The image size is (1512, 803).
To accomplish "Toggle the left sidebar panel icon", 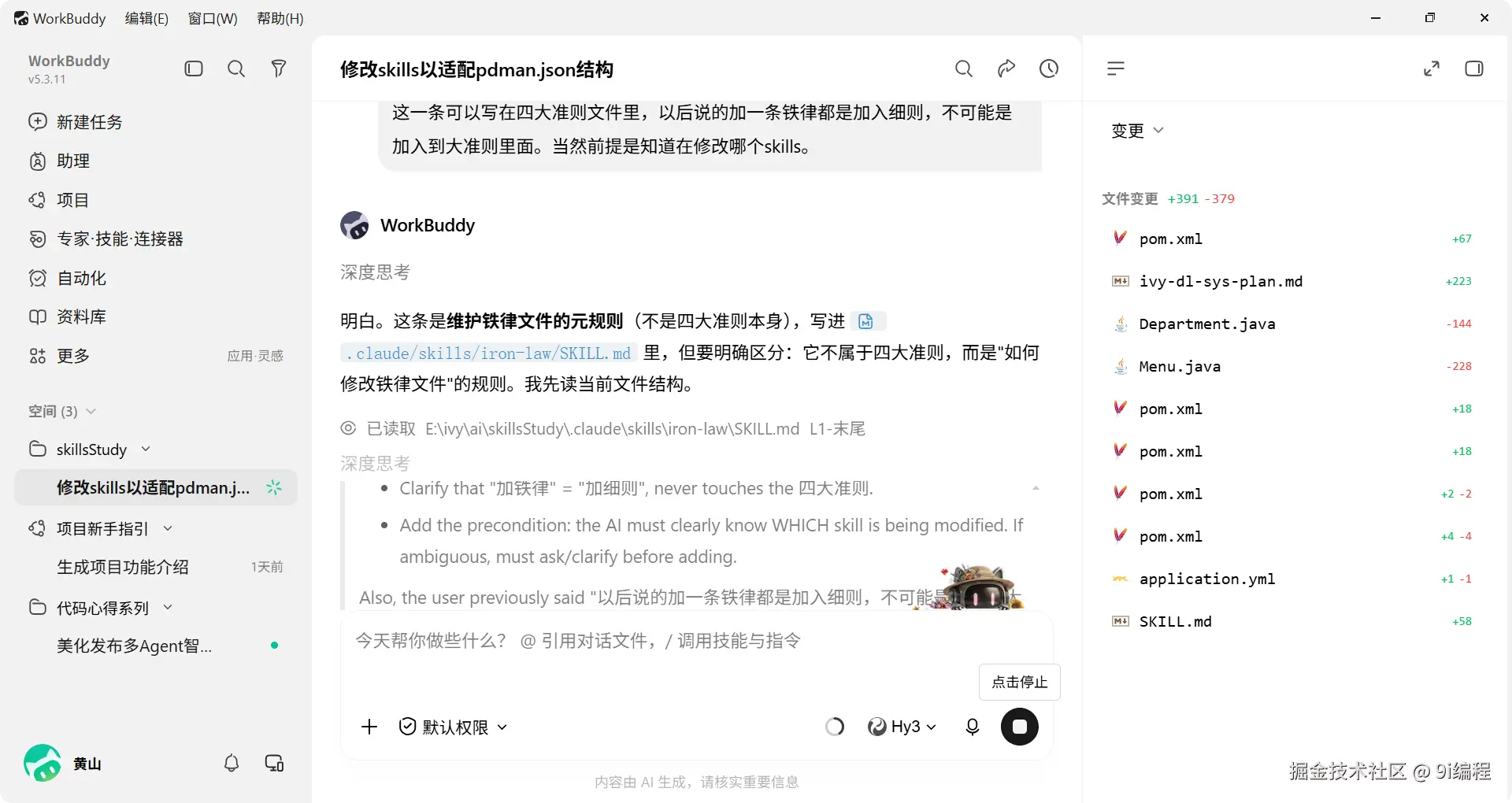I will click(x=194, y=68).
